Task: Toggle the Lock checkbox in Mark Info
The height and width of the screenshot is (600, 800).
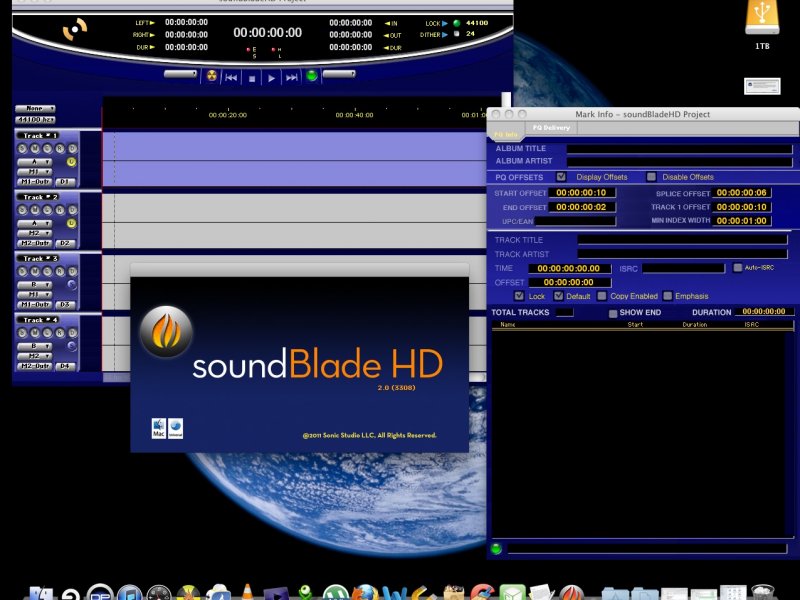Action: [x=519, y=296]
